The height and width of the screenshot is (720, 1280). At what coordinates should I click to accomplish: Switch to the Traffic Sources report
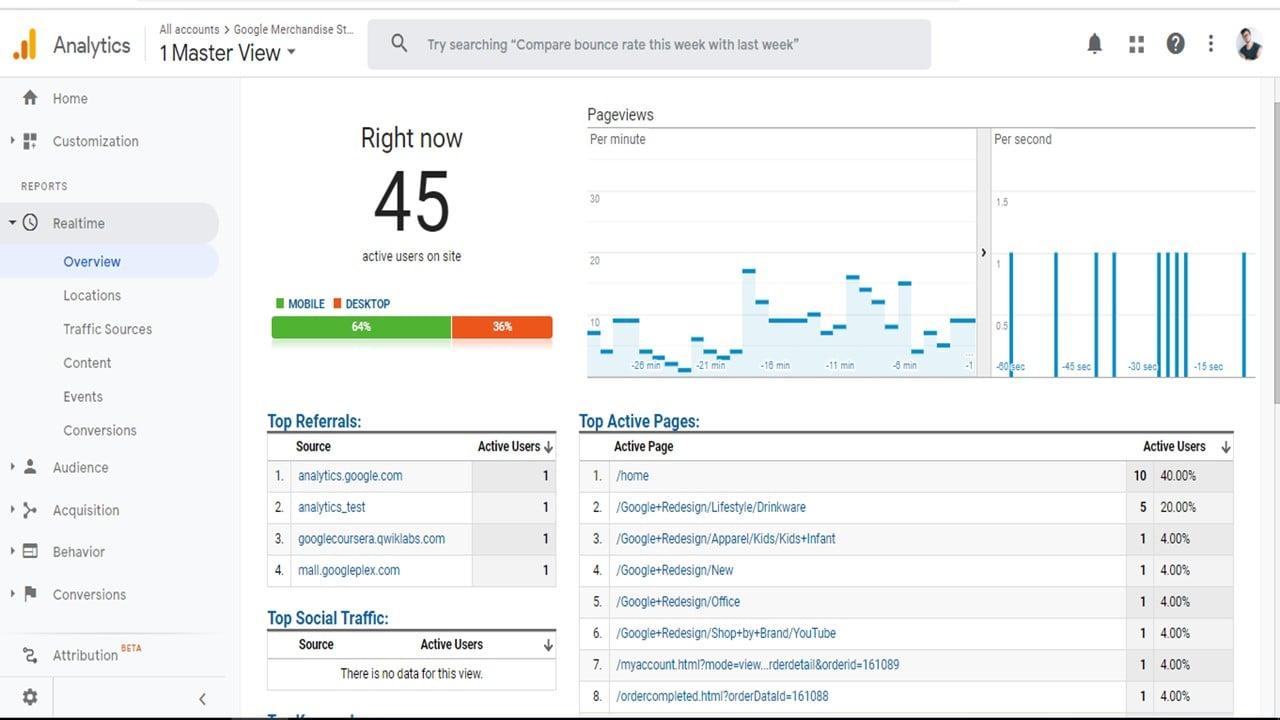point(107,329)
